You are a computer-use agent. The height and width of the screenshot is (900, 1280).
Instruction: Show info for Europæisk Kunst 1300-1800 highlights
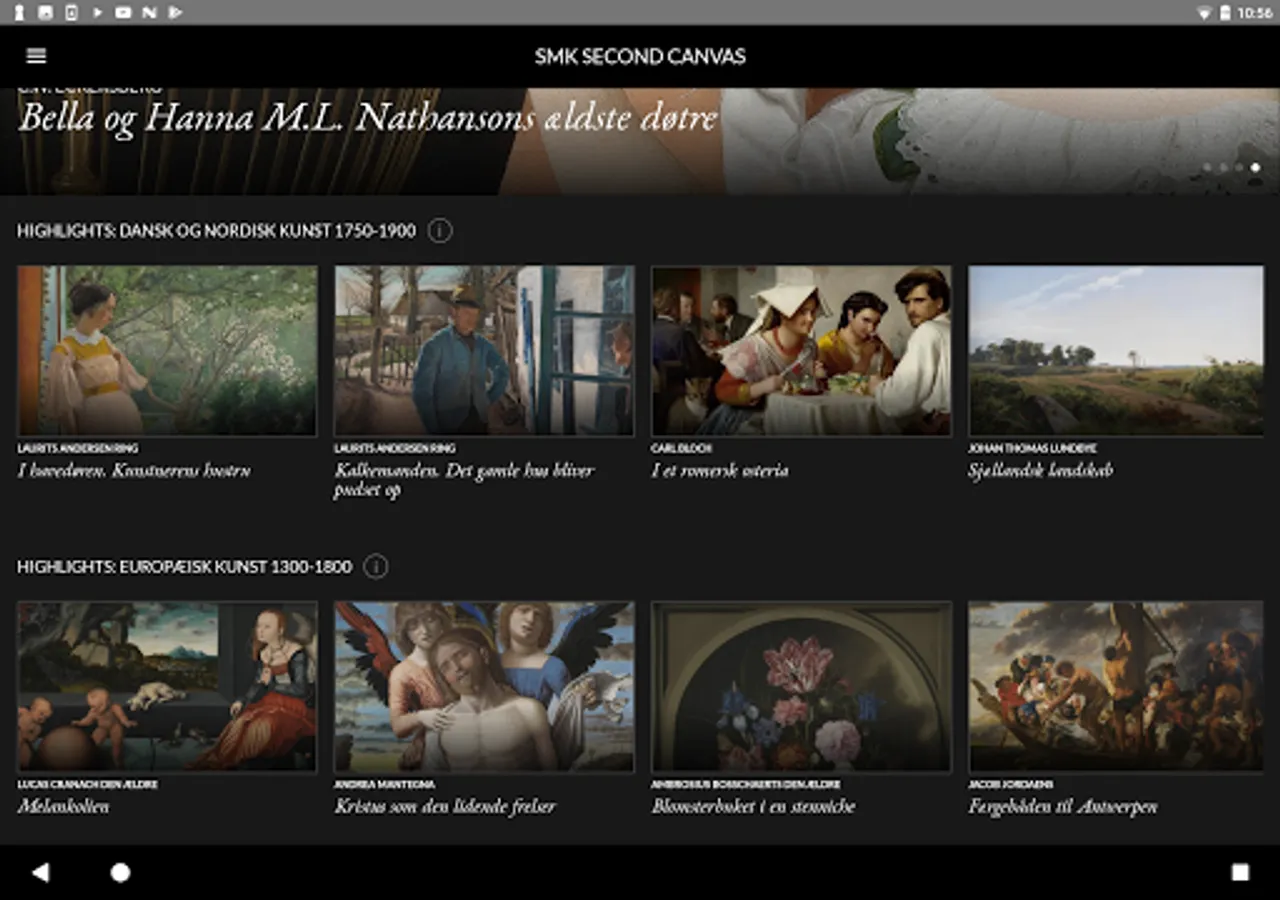(x=376, y=567)
